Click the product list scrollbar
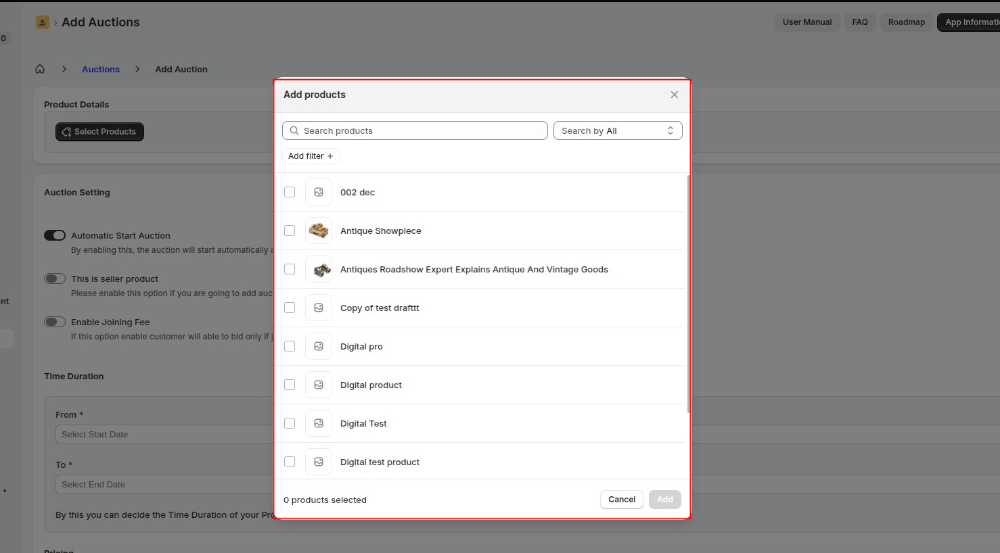Screen dimensions: 1000x553 click(x=688, y=293)
